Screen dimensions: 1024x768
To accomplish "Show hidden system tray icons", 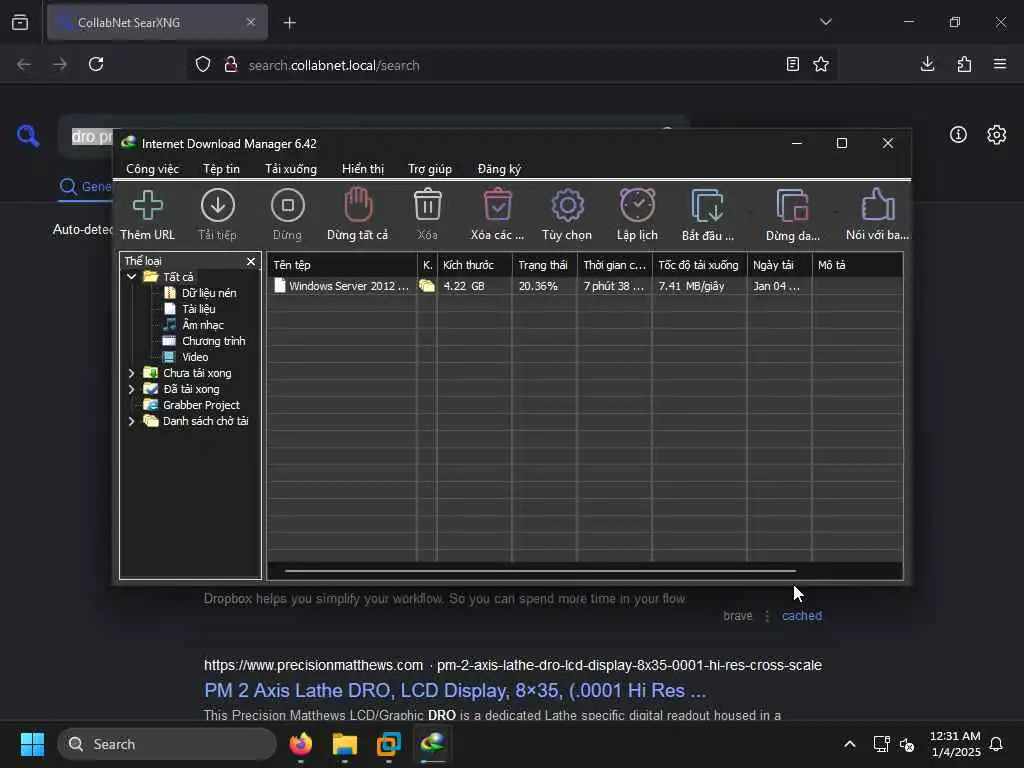I will [850, 744].
